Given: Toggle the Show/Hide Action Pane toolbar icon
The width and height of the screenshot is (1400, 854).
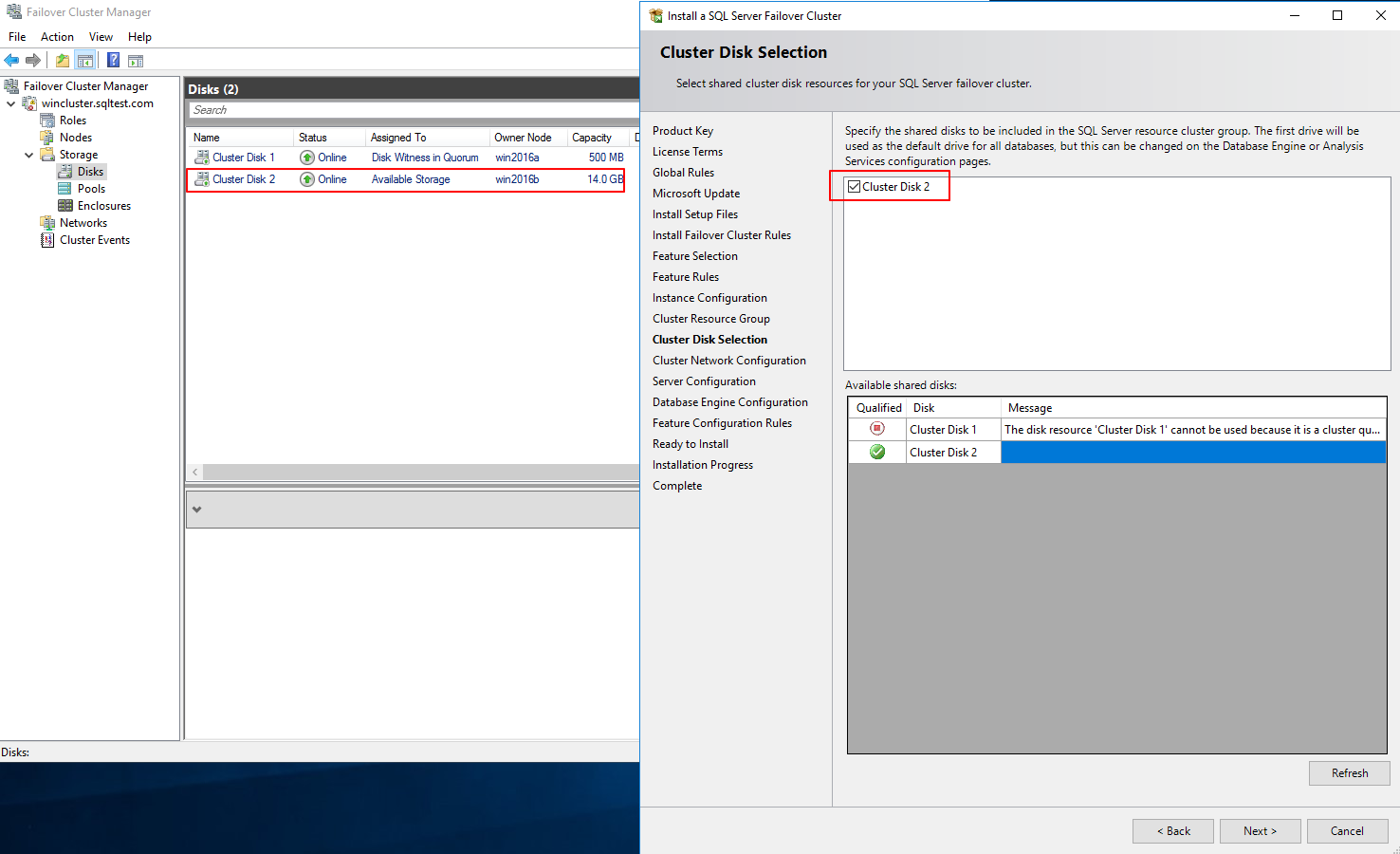Looking at the screenshot, I should pos(136,61).
